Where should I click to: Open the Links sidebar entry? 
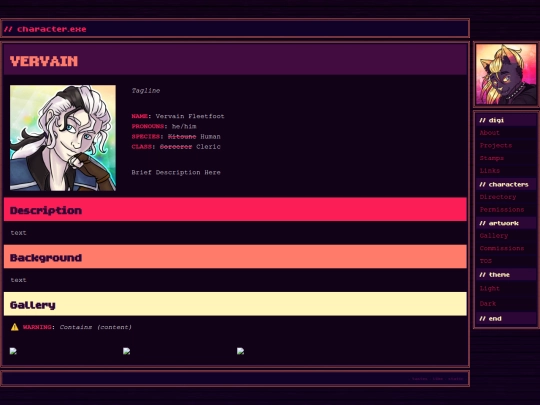489,170
